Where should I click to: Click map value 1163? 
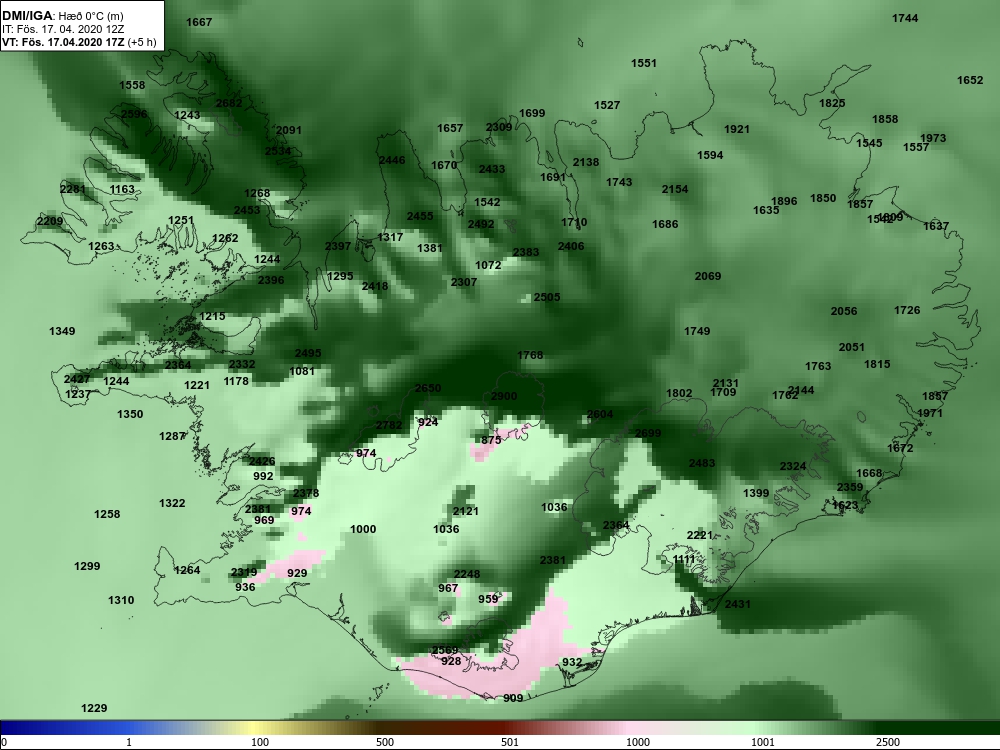coord(122,189)
